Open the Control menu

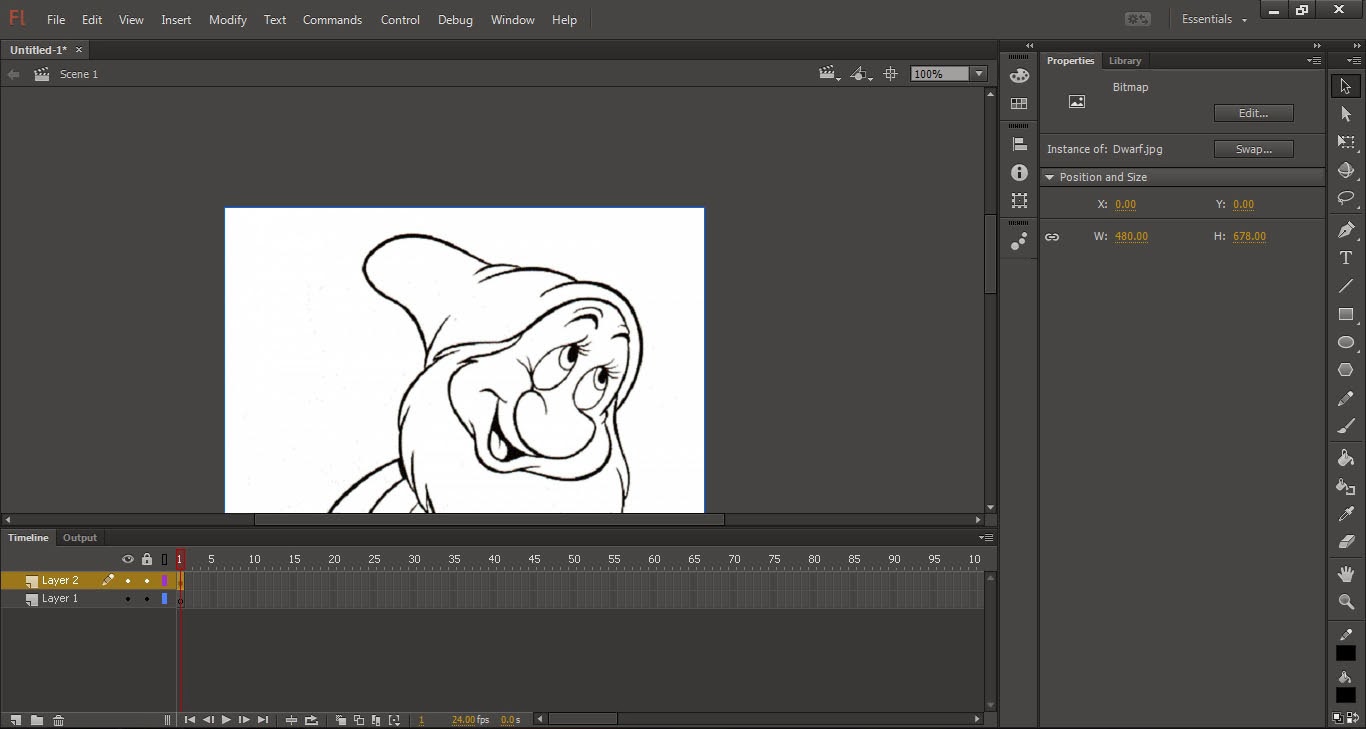pos(400,19)
